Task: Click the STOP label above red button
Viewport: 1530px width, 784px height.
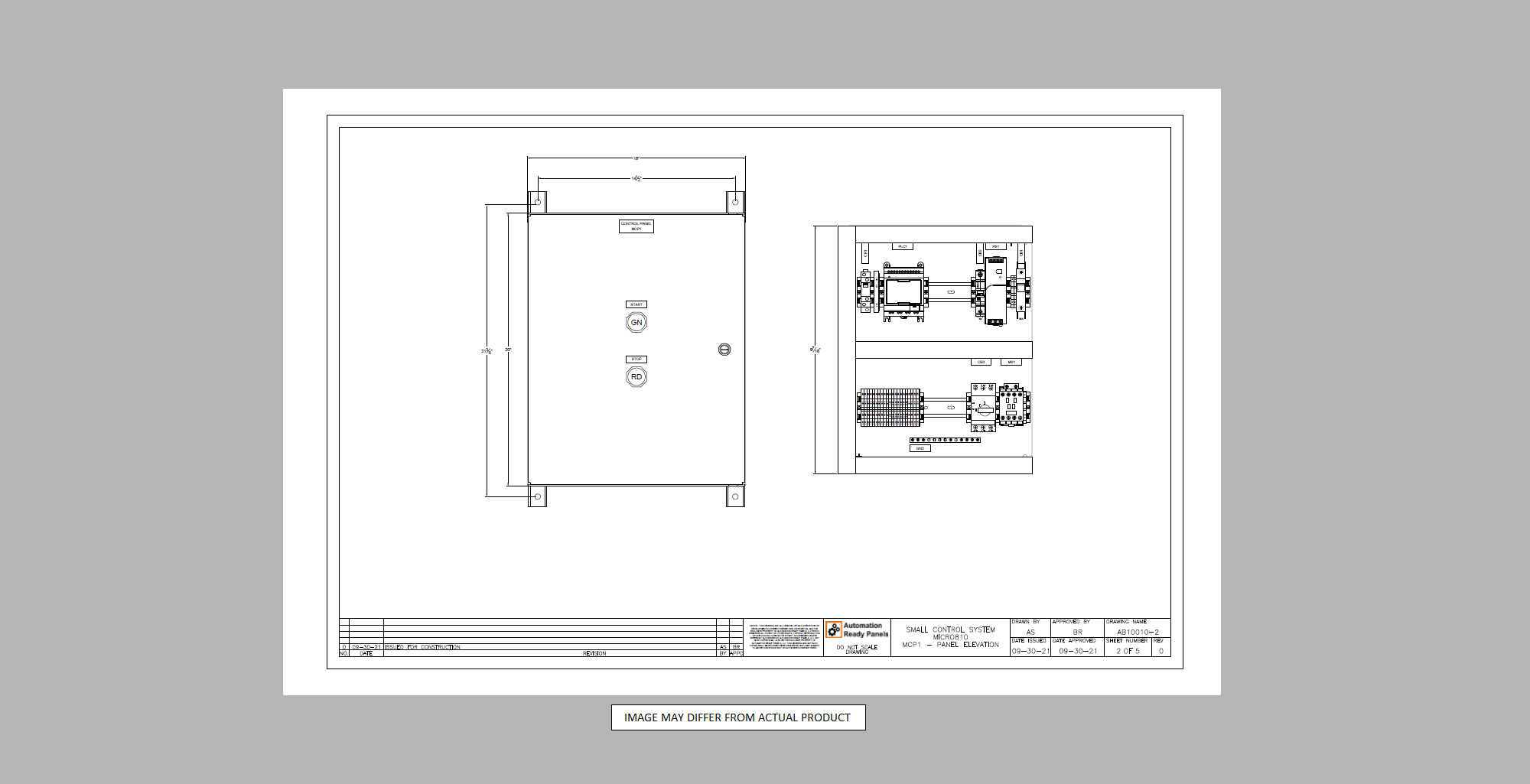Action: (x=636, y=359)
